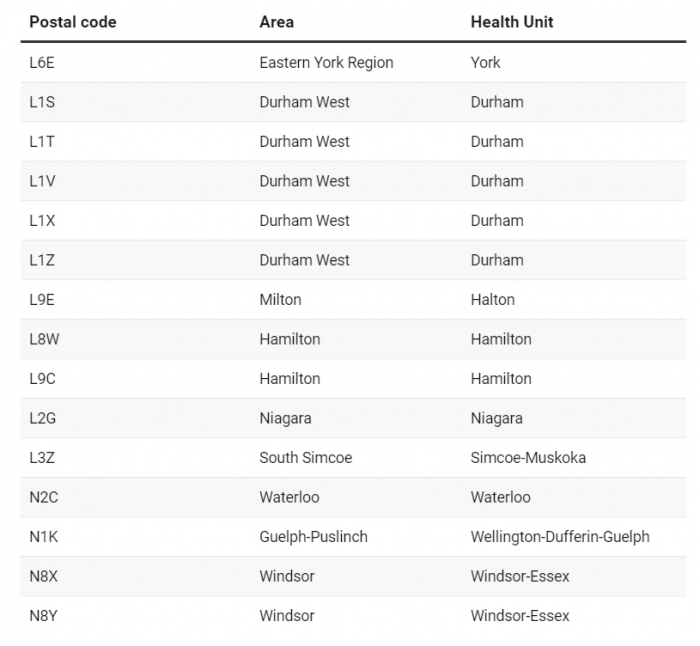Click the L1V postal code cell
700x646 pixels.
point(42,181)
